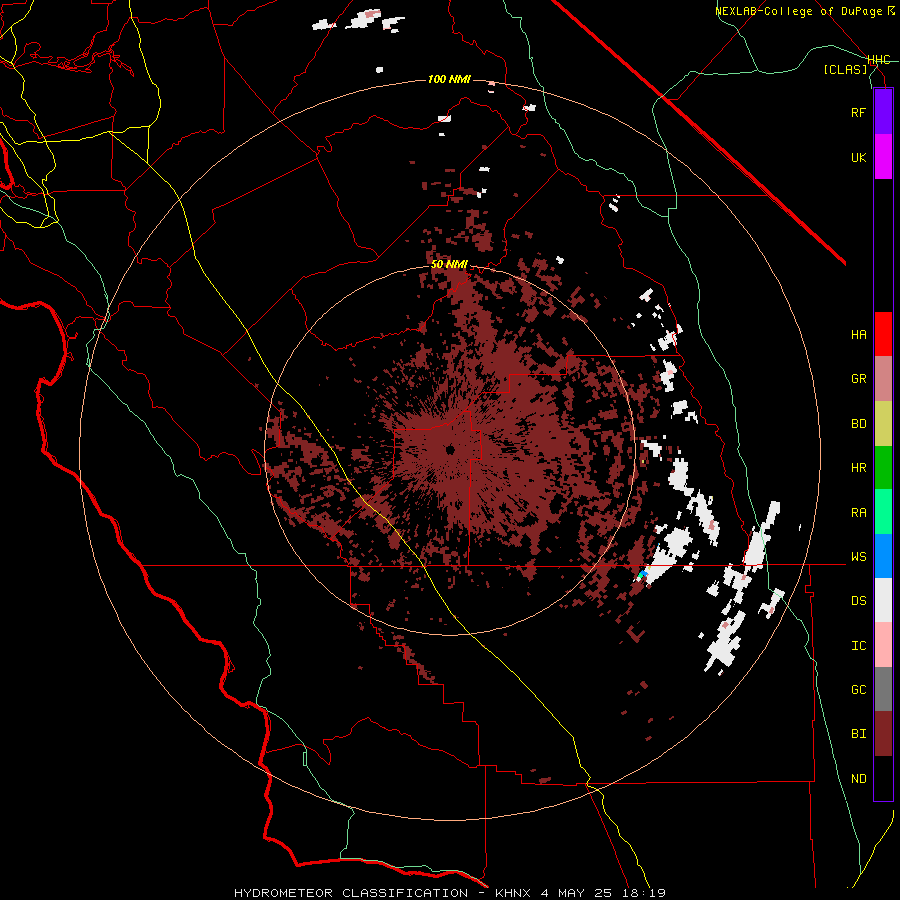This screenshot has height=900, width=900.
Task: Click the HHC product code label
Action: click(879, 60)
